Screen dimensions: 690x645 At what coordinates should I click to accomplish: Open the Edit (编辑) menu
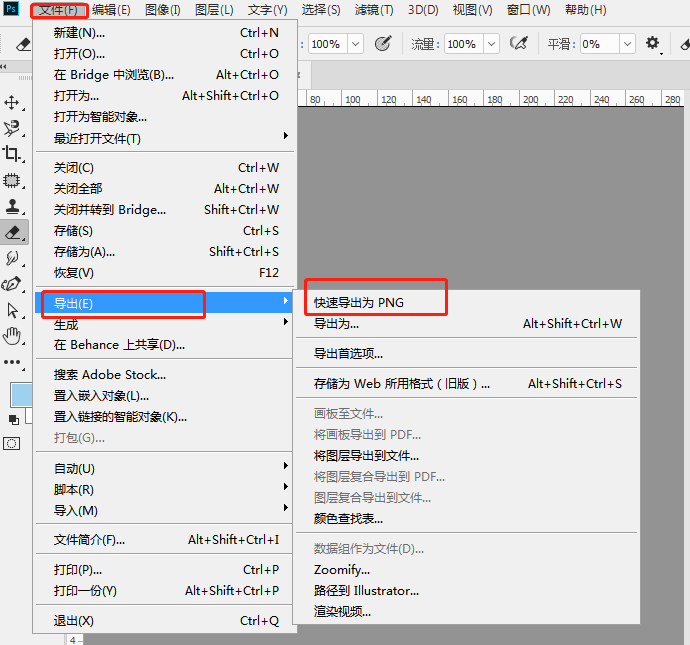111,10
